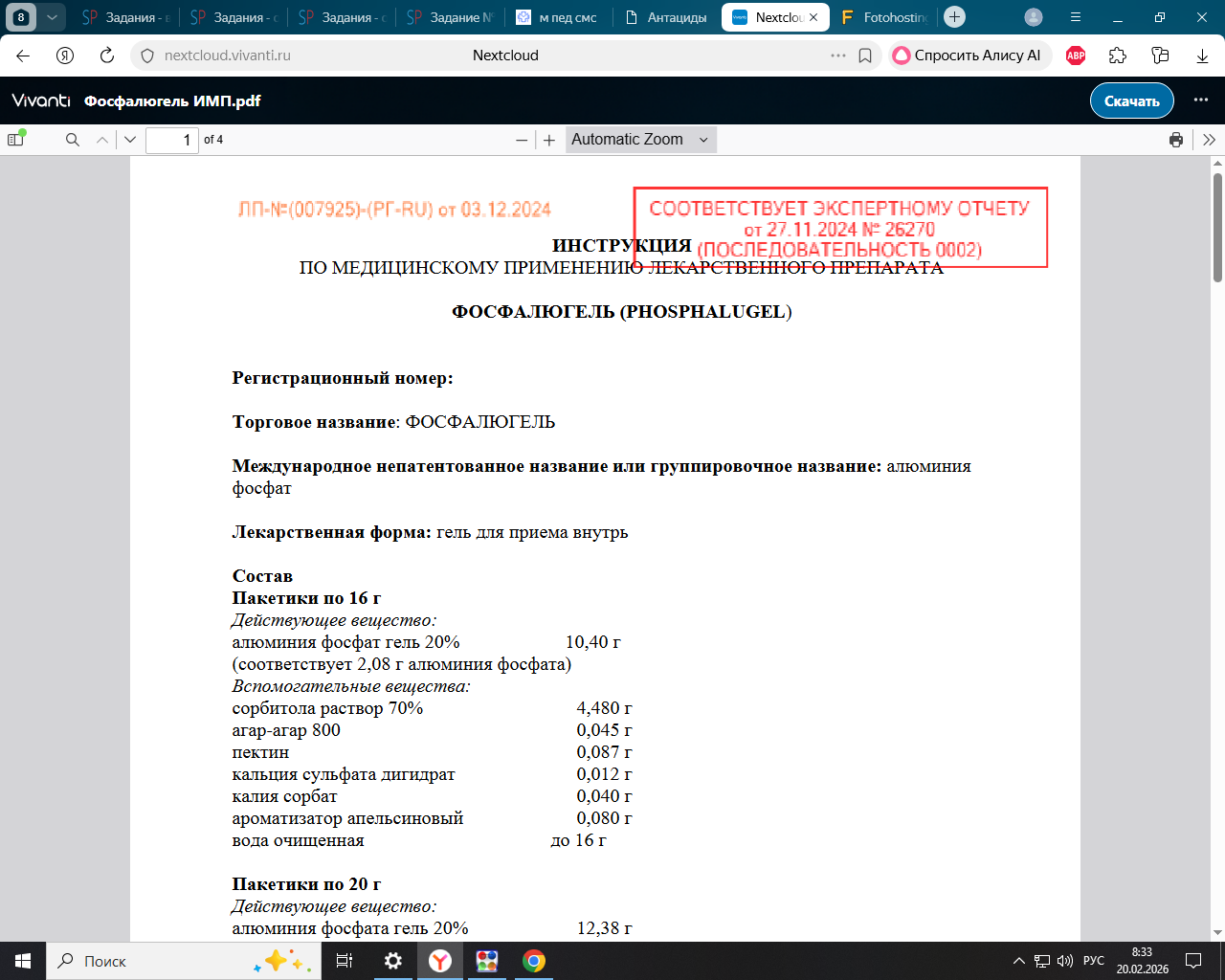Screen dimensions: 1225x980
Task: Toggle the PDF sidebar panel
Action: pyautogui.click(x=15, y=140)
